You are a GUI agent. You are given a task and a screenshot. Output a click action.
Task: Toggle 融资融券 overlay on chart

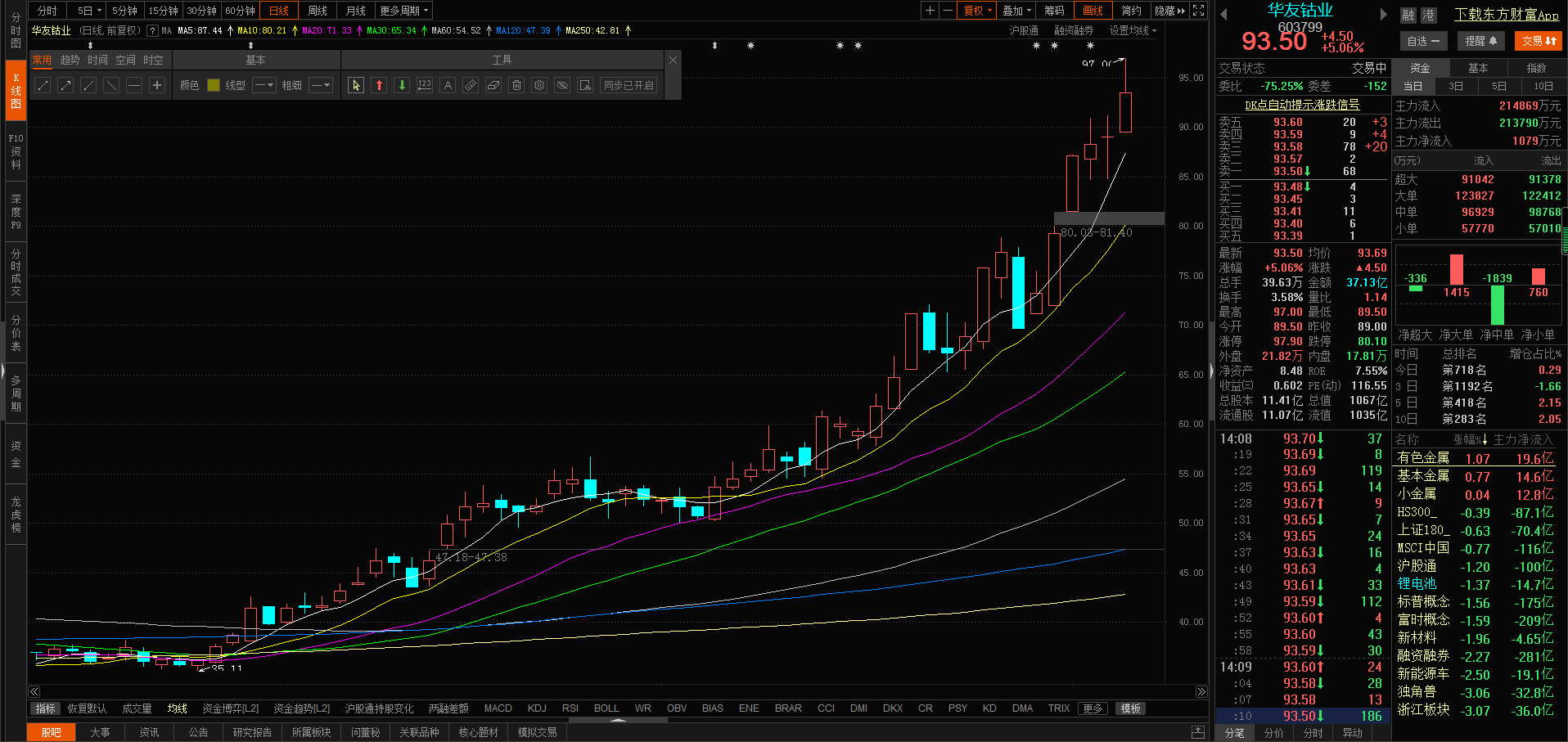tap(1074, 30)
